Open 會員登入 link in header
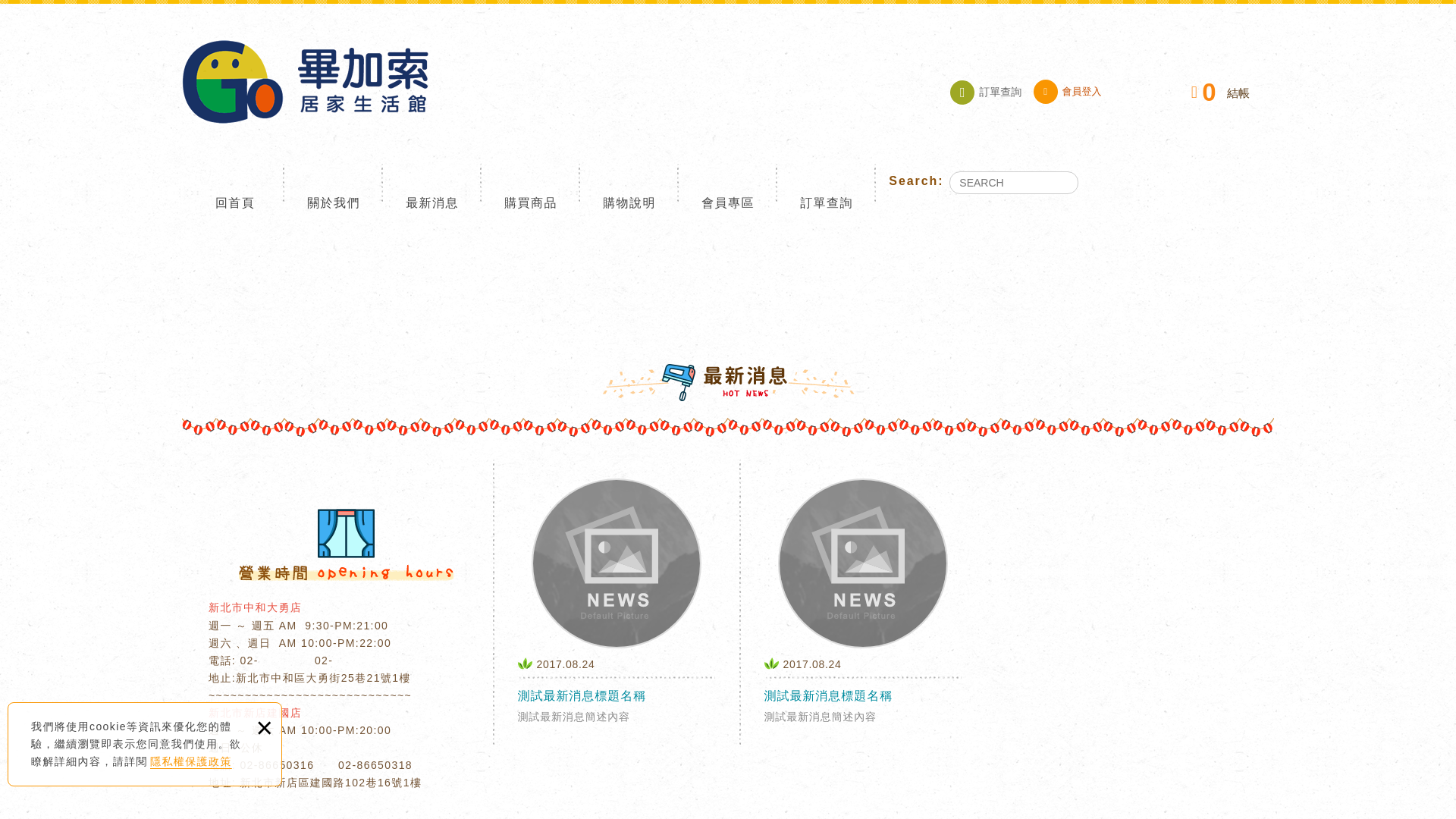Viewport: 1456px width, 819px height. tap(1081, 92)
